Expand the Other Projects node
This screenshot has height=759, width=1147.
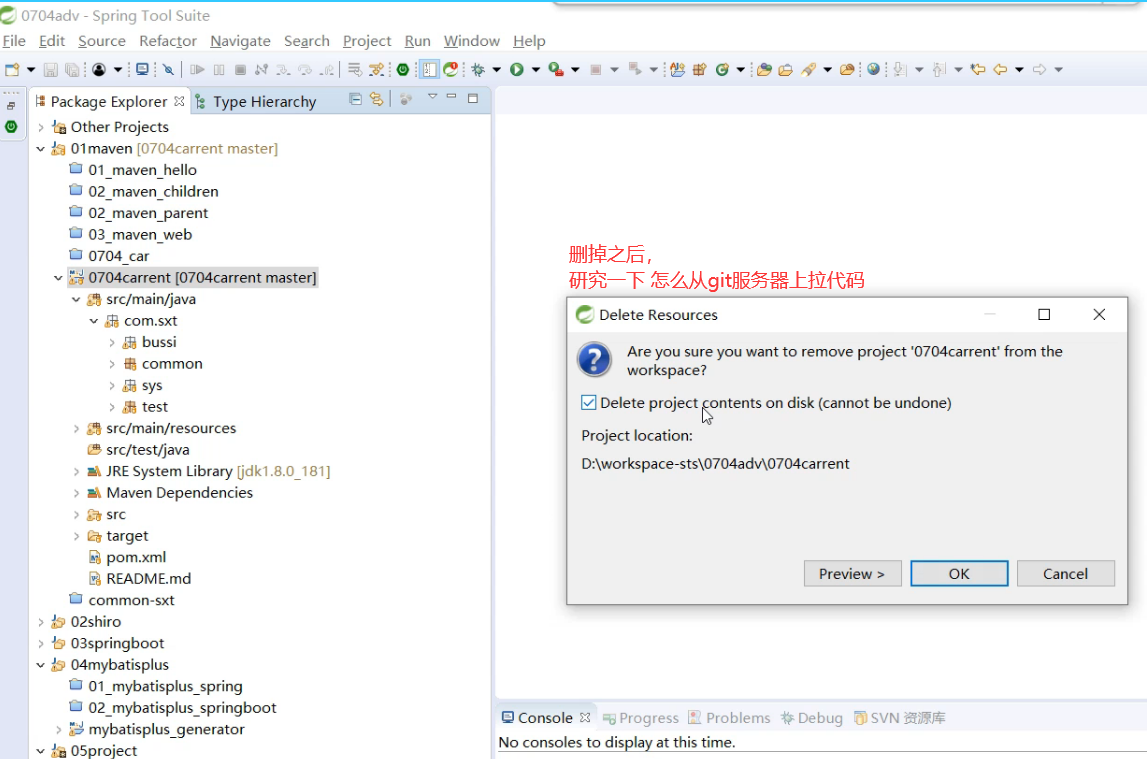click(x=41, y=127)
